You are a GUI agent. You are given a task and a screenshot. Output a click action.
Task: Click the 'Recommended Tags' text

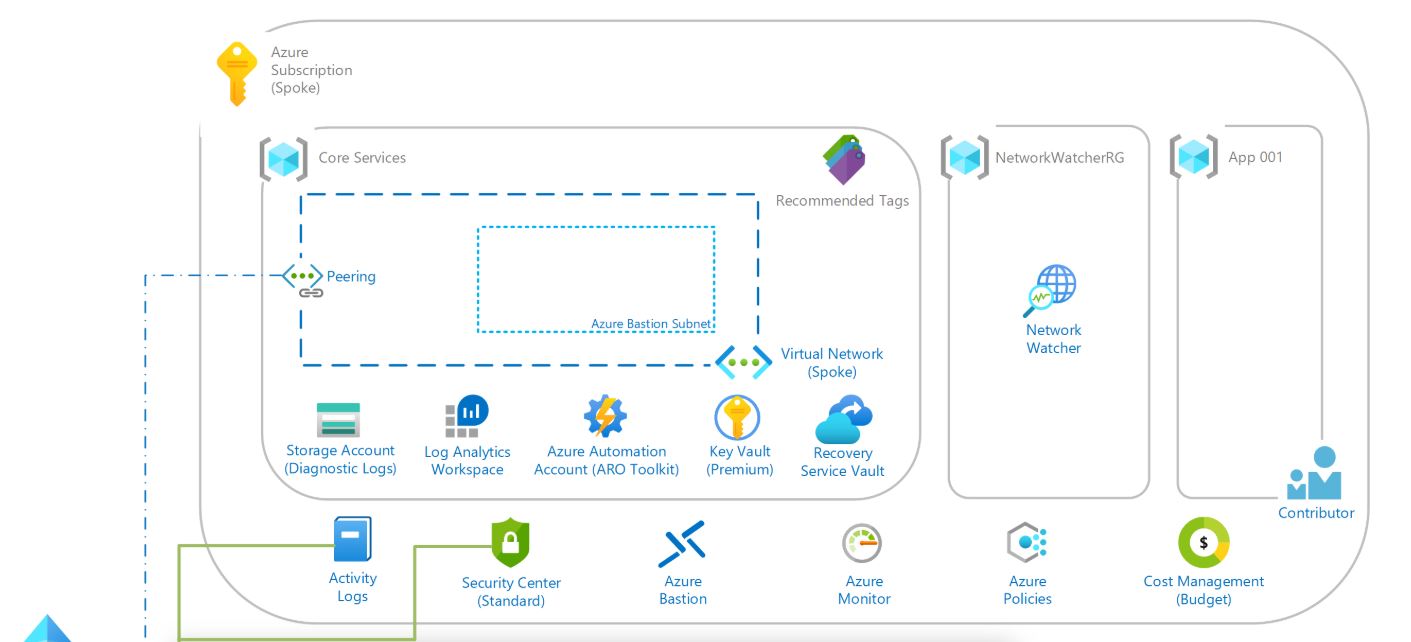point(842,200)
